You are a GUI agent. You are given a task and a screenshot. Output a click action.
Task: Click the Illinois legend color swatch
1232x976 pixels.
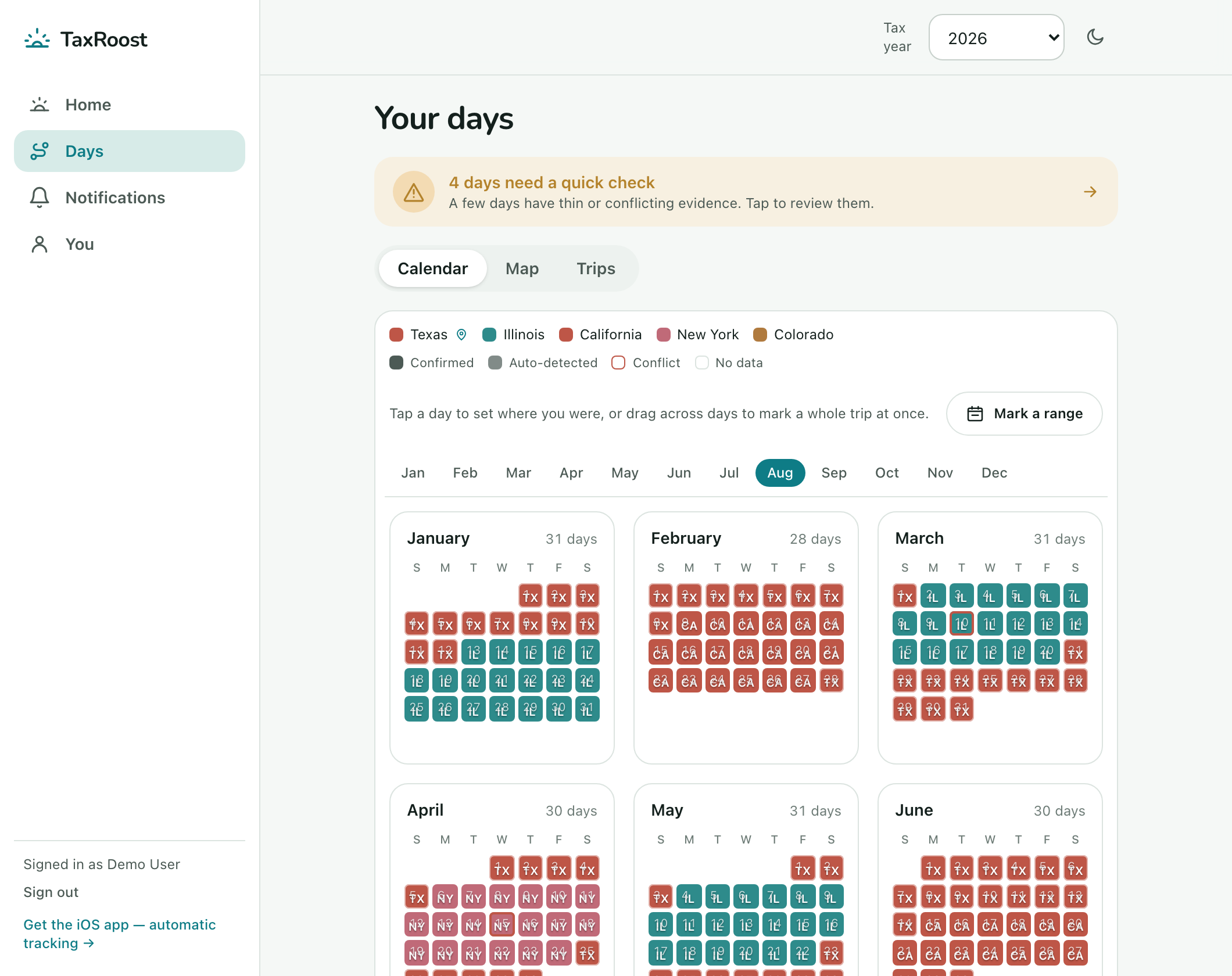(489, 335)
